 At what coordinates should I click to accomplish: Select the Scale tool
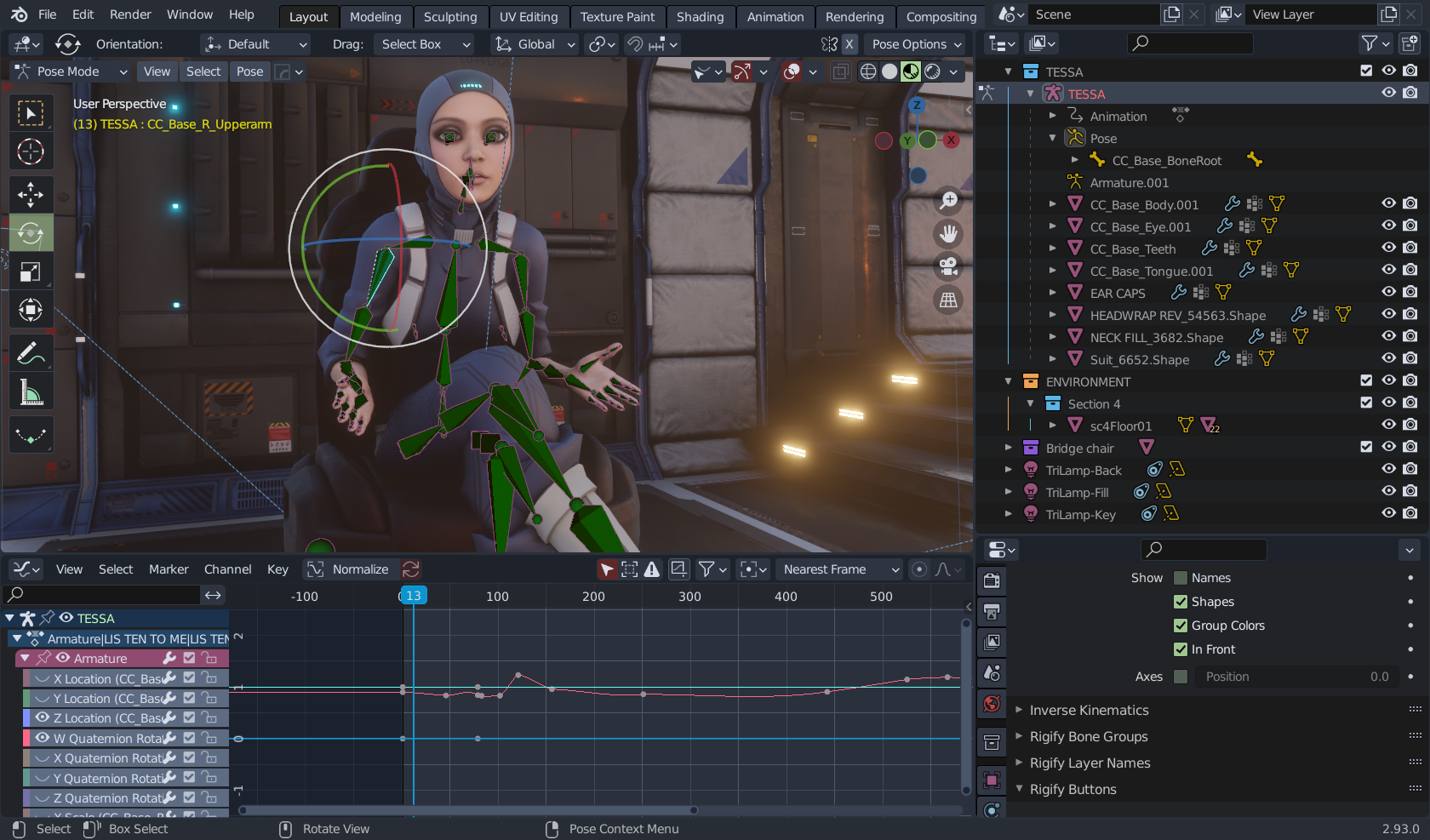point(31,271)
